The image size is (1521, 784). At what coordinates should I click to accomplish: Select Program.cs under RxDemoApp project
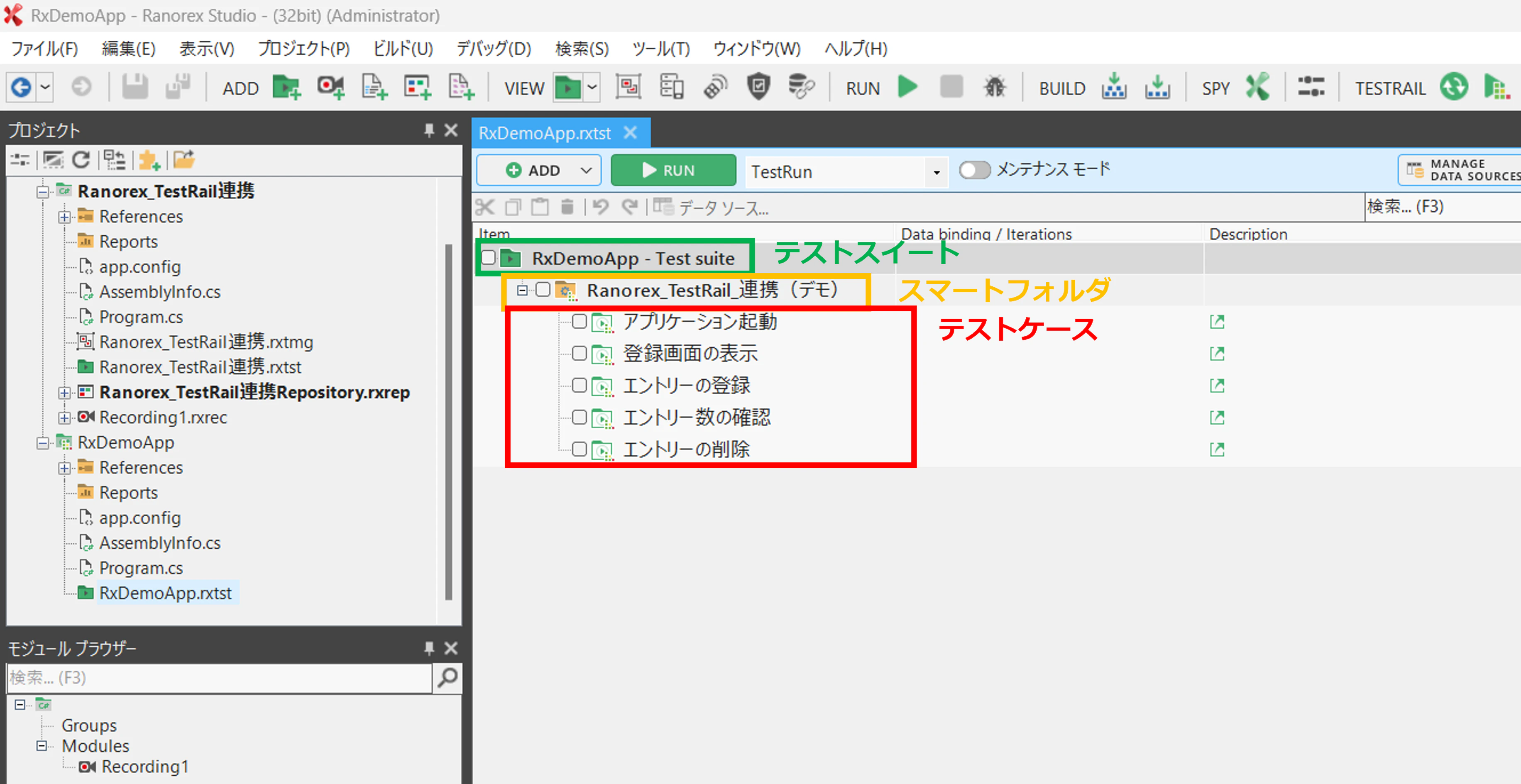pos(141,568)
